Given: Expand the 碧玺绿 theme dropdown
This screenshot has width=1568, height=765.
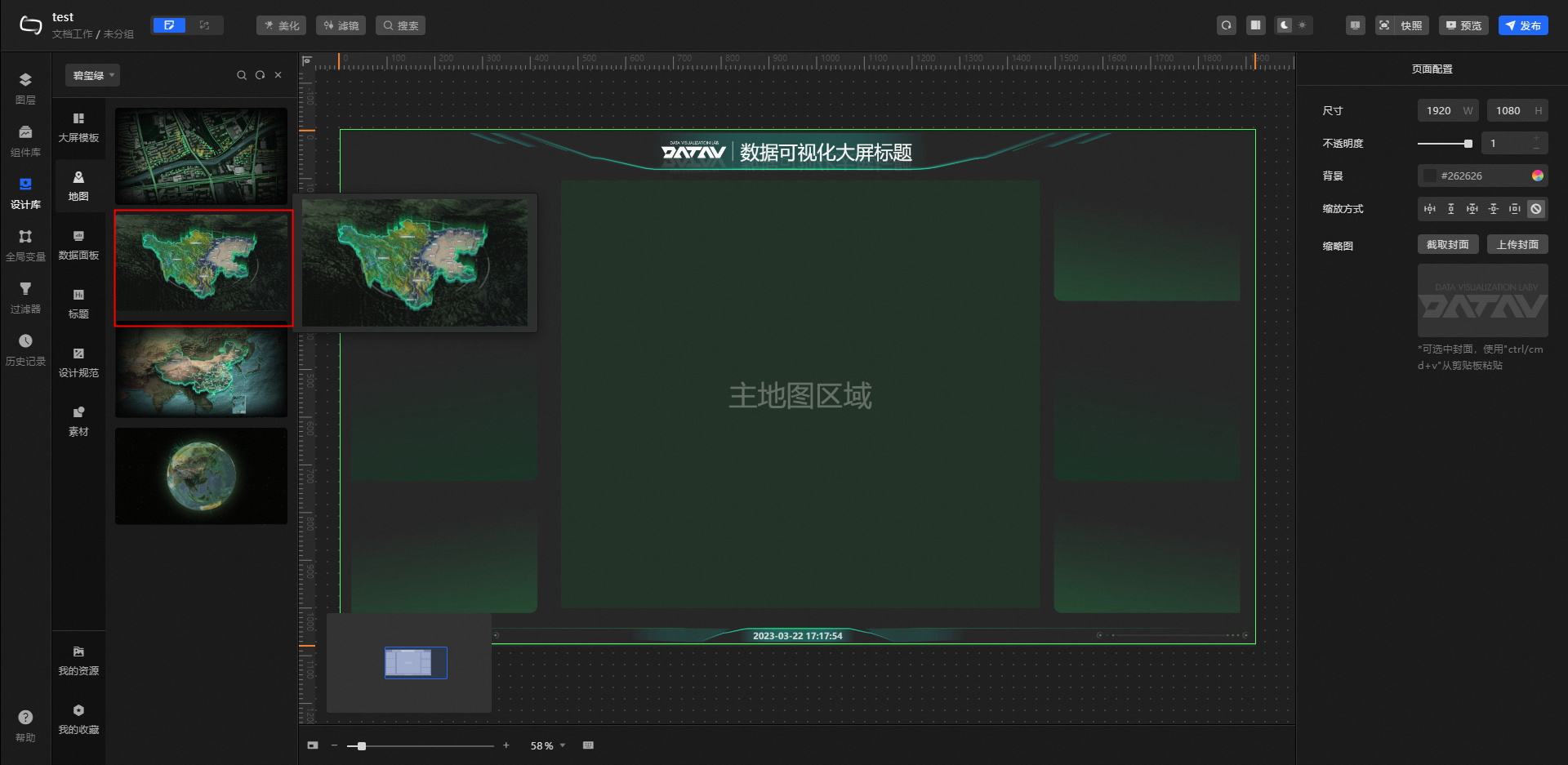Looking at the screenshot, I should (92, 75).
